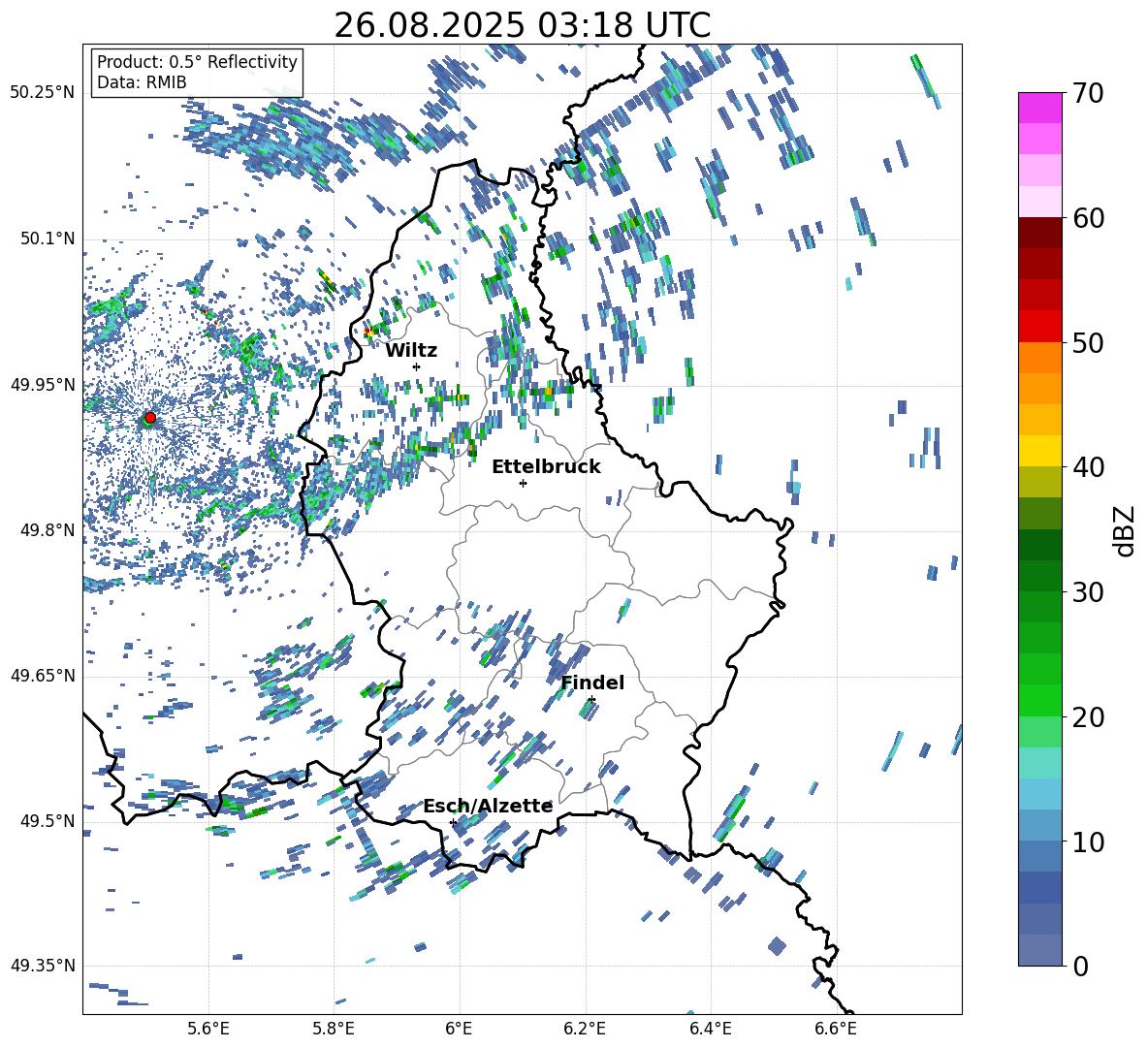Click the 50.1°N latitude label
Viewport: 1148px width, 1048px height.
pos(48,238)
